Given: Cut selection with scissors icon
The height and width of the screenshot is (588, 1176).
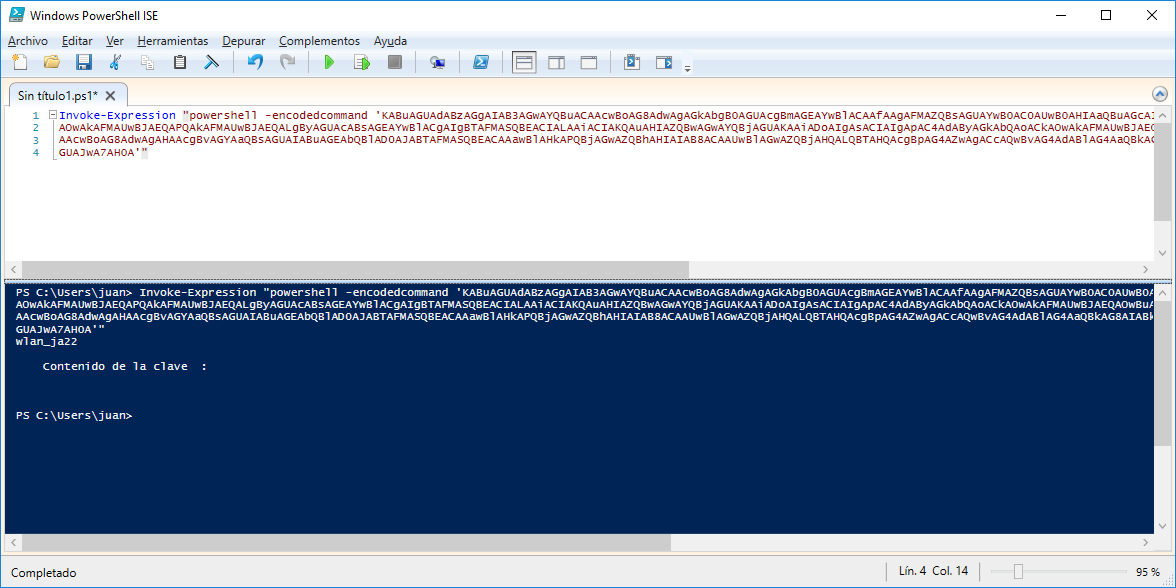Looking at the screenshot, I should click(x=116, y=62).
